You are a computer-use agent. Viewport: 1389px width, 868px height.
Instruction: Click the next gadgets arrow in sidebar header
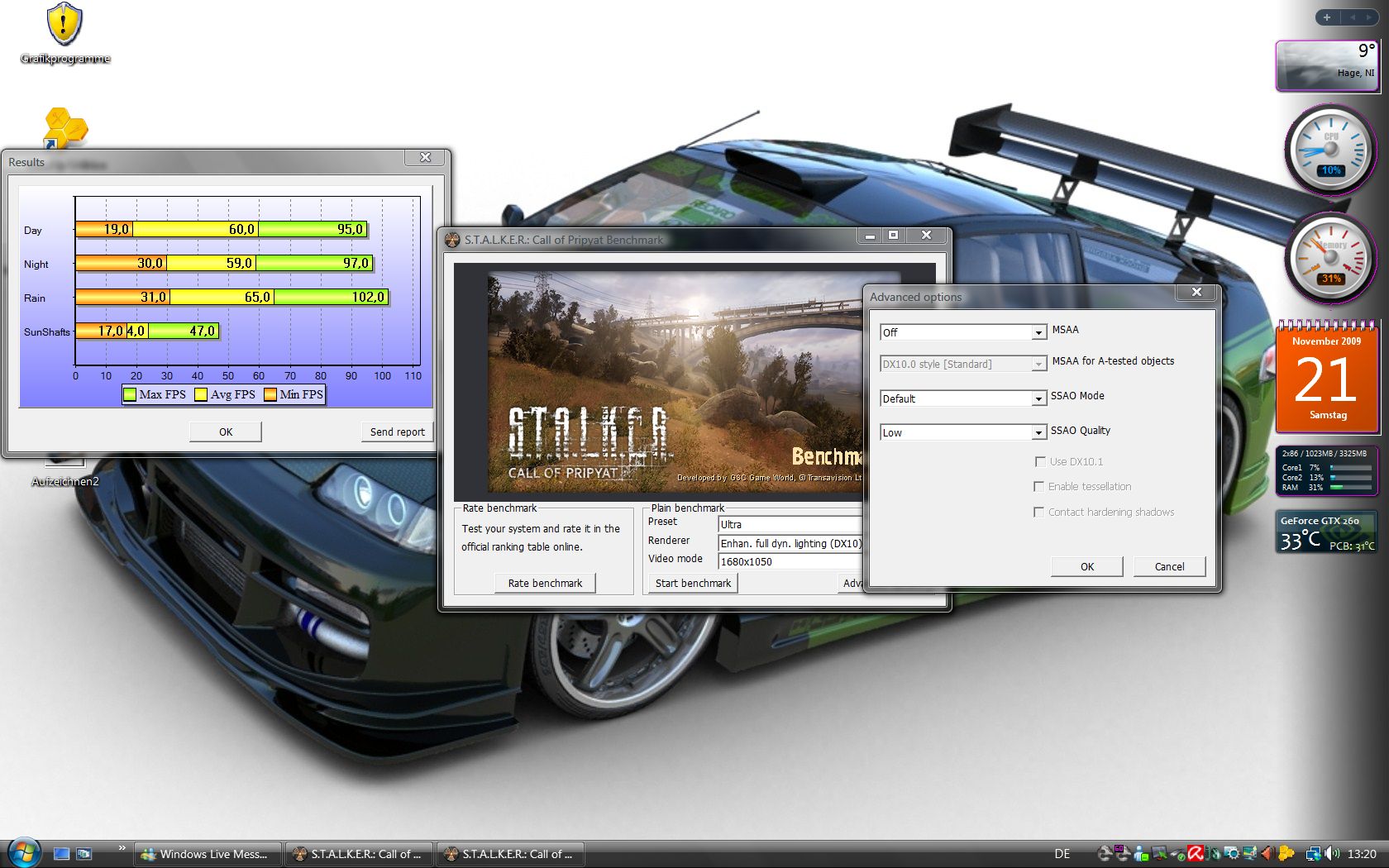coord(1371,17)
